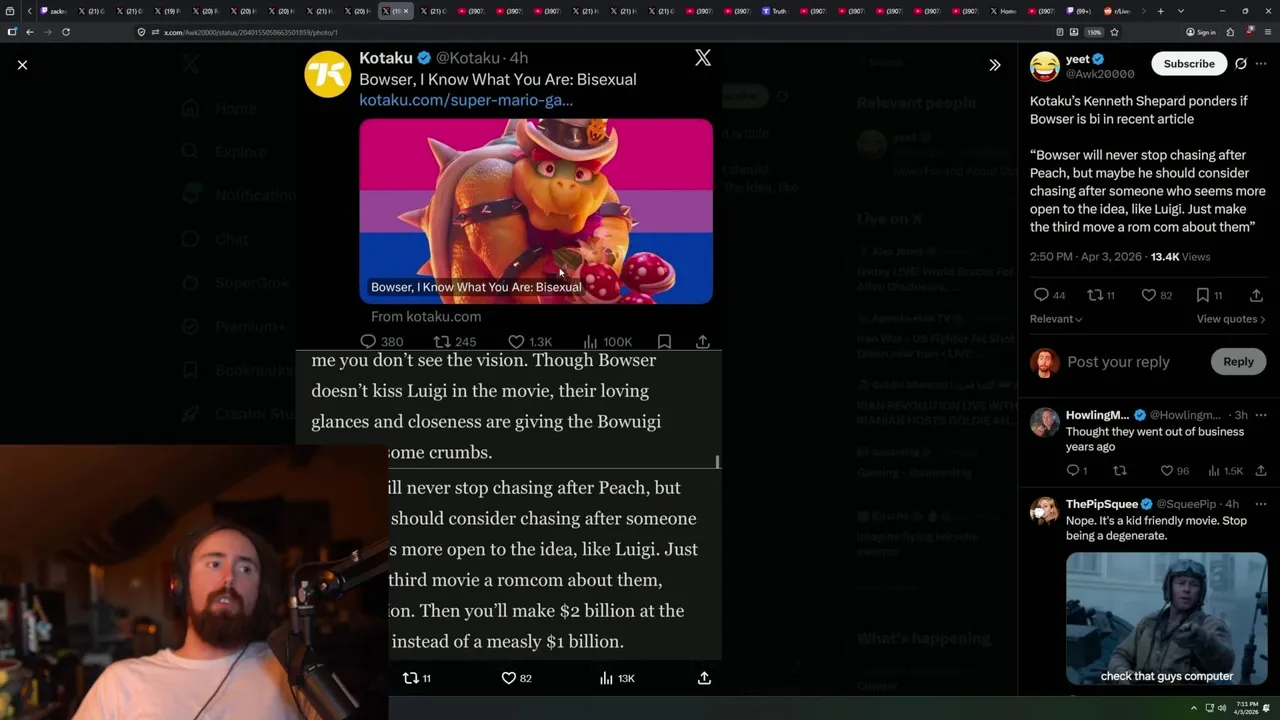Open the tab list dropdown arrow
Screen dimensions: 1280x720
click(1181, 11)
